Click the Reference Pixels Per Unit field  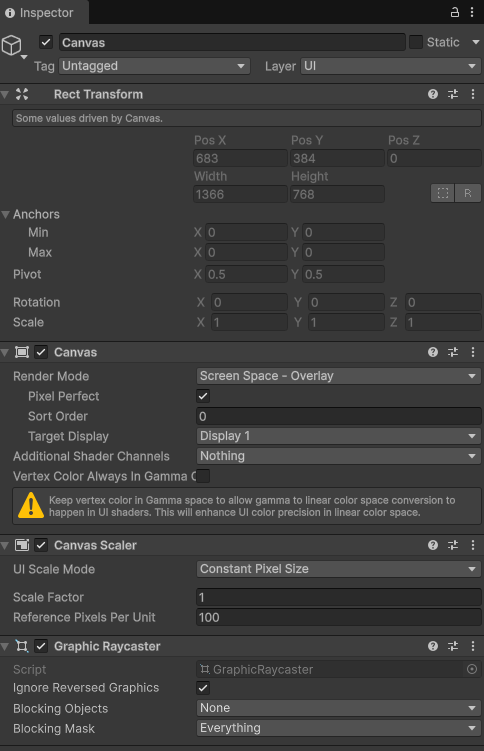(338, 617)
